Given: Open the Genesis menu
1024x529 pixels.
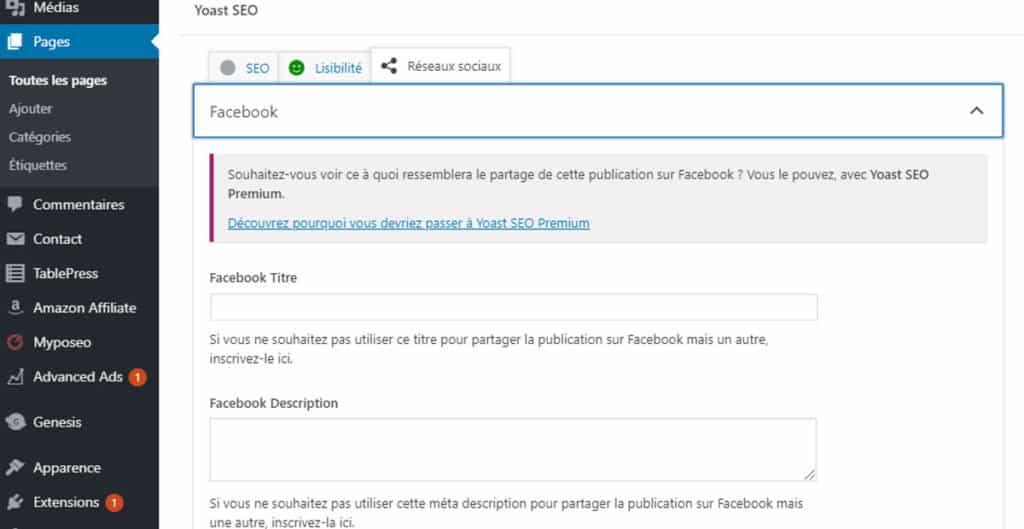Looking at the screenshot, I should [79, 422].
